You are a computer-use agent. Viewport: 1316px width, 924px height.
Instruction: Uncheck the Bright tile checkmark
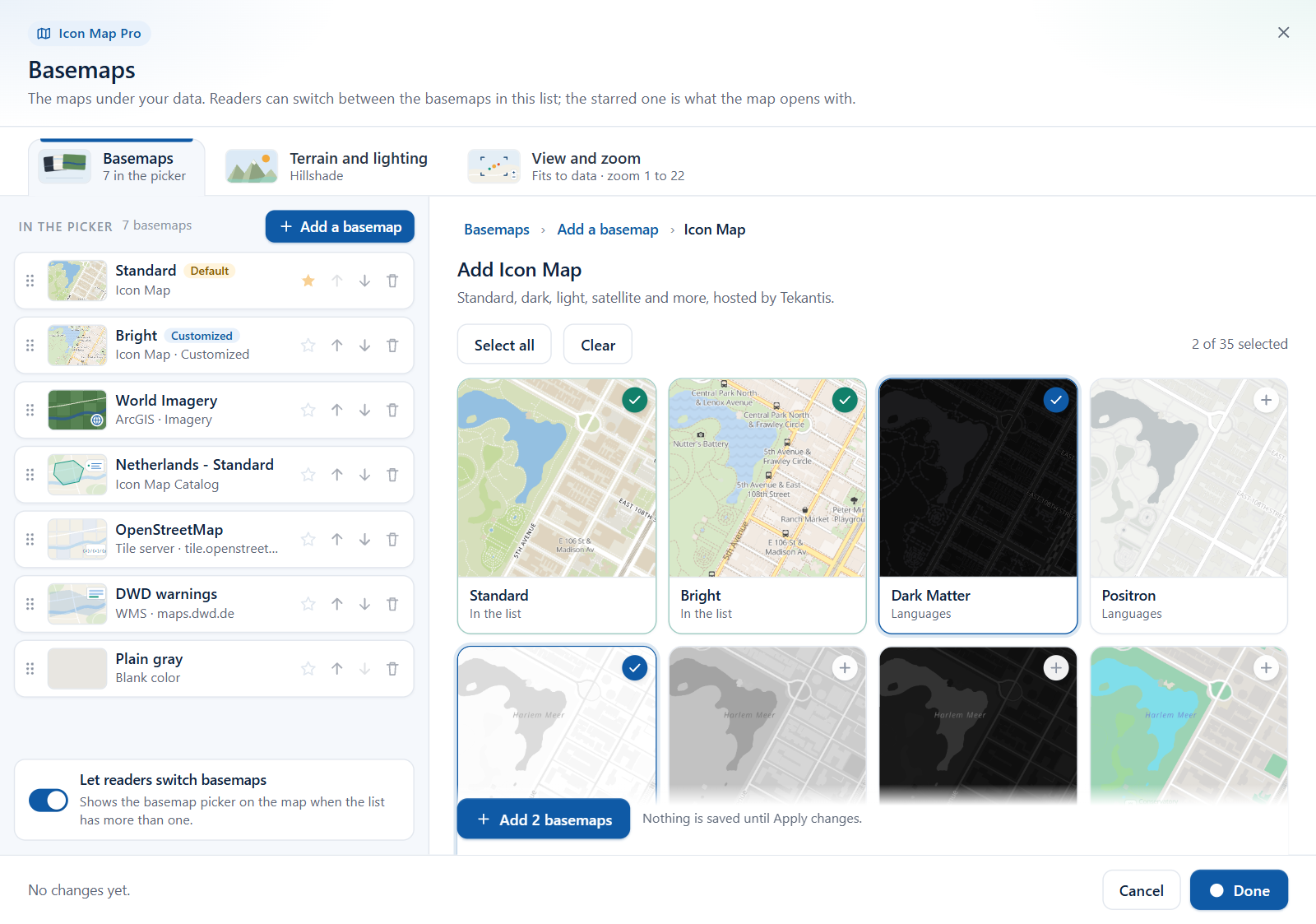845,400
